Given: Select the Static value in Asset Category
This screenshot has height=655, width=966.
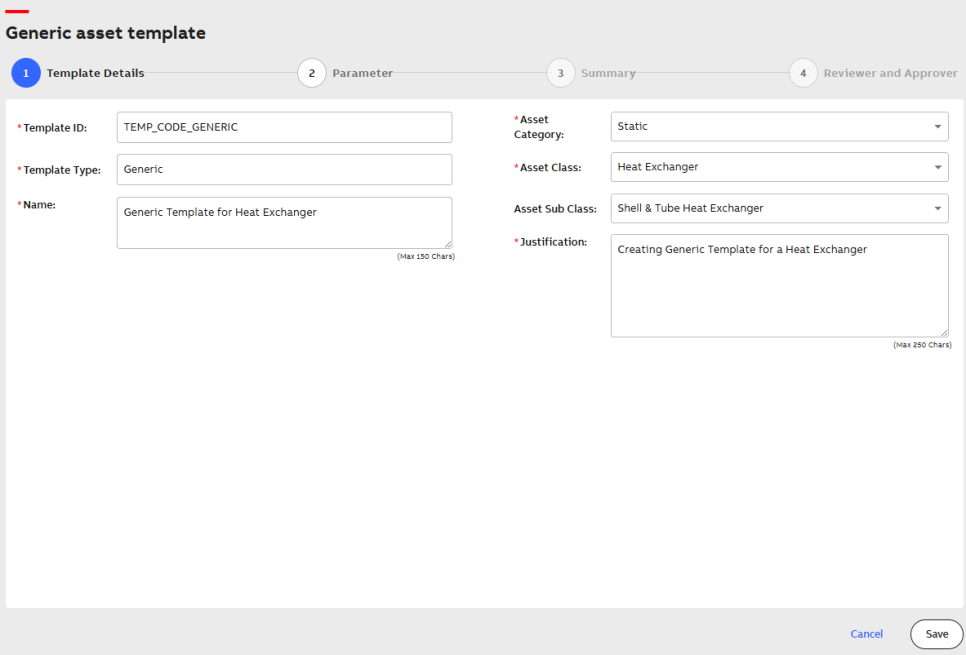Looking at the screenshot, I should (632, 126).
